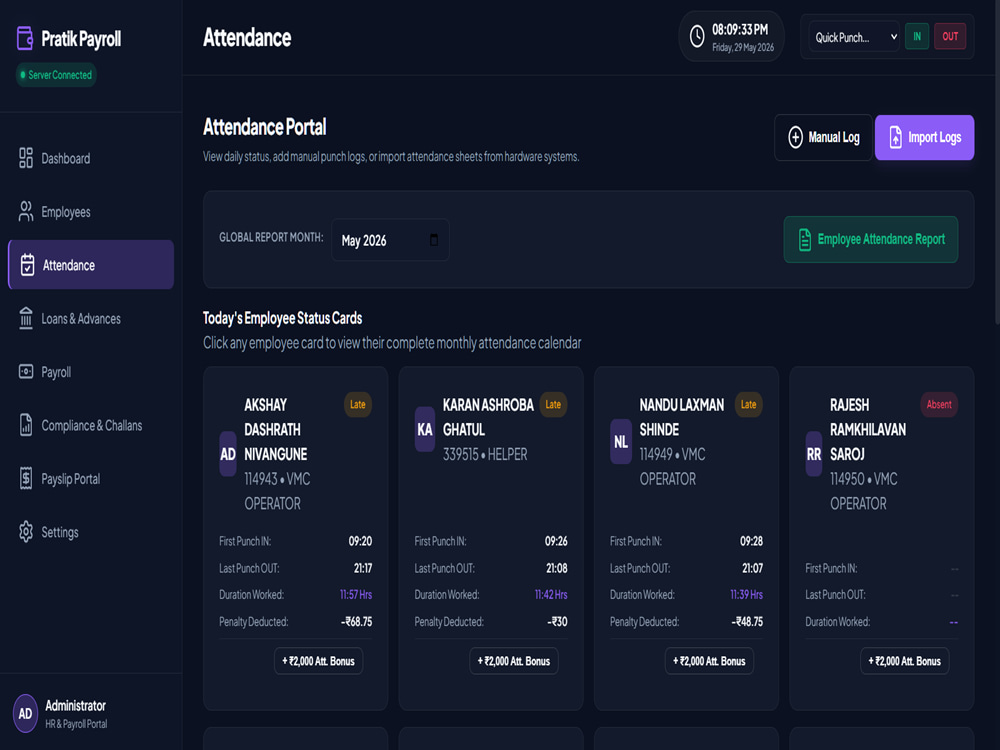Image resolution: width=1000 pixels, height=750 pixels.
Task: Click the Absent badge on Rajesh's card
Action: coord(939,404)
